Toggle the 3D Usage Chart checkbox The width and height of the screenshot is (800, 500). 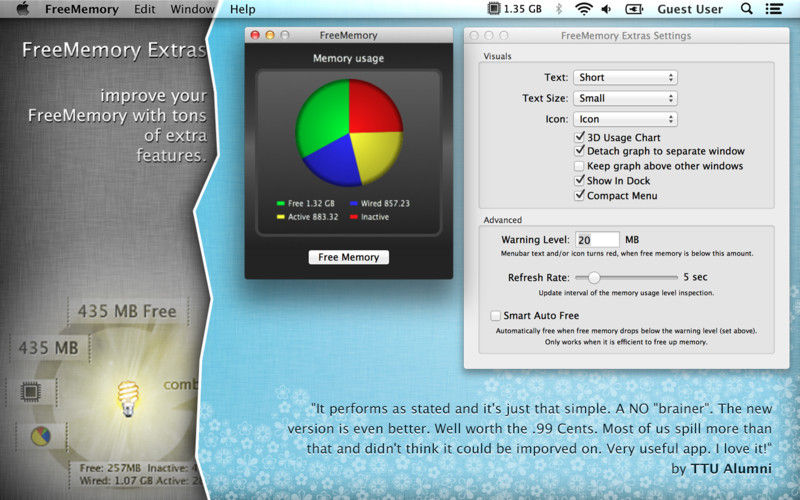click(579, 137)
